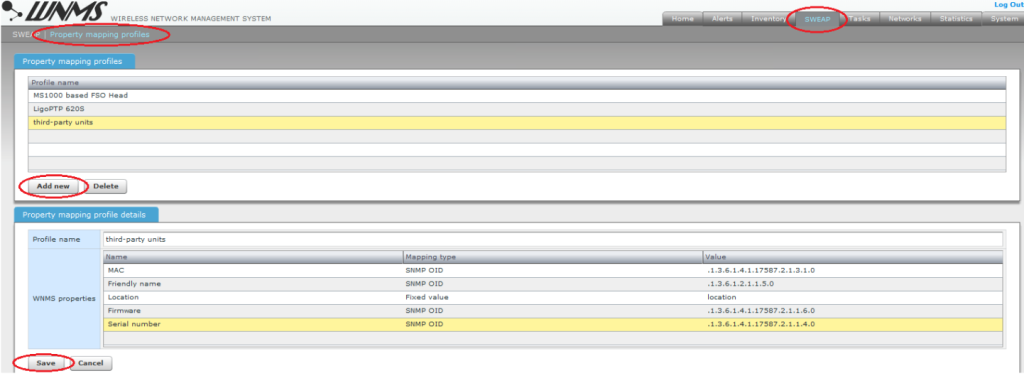The image size is (1024, 376).
Task: Select the Location property row
Action: point(552,297)
